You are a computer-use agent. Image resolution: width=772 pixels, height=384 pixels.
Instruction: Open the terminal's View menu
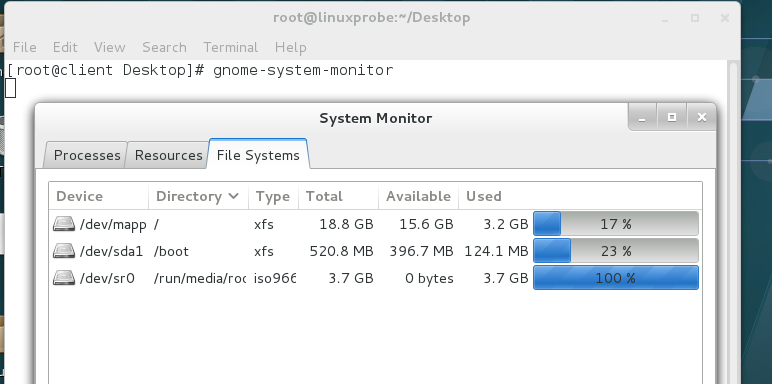coord(109,47)
